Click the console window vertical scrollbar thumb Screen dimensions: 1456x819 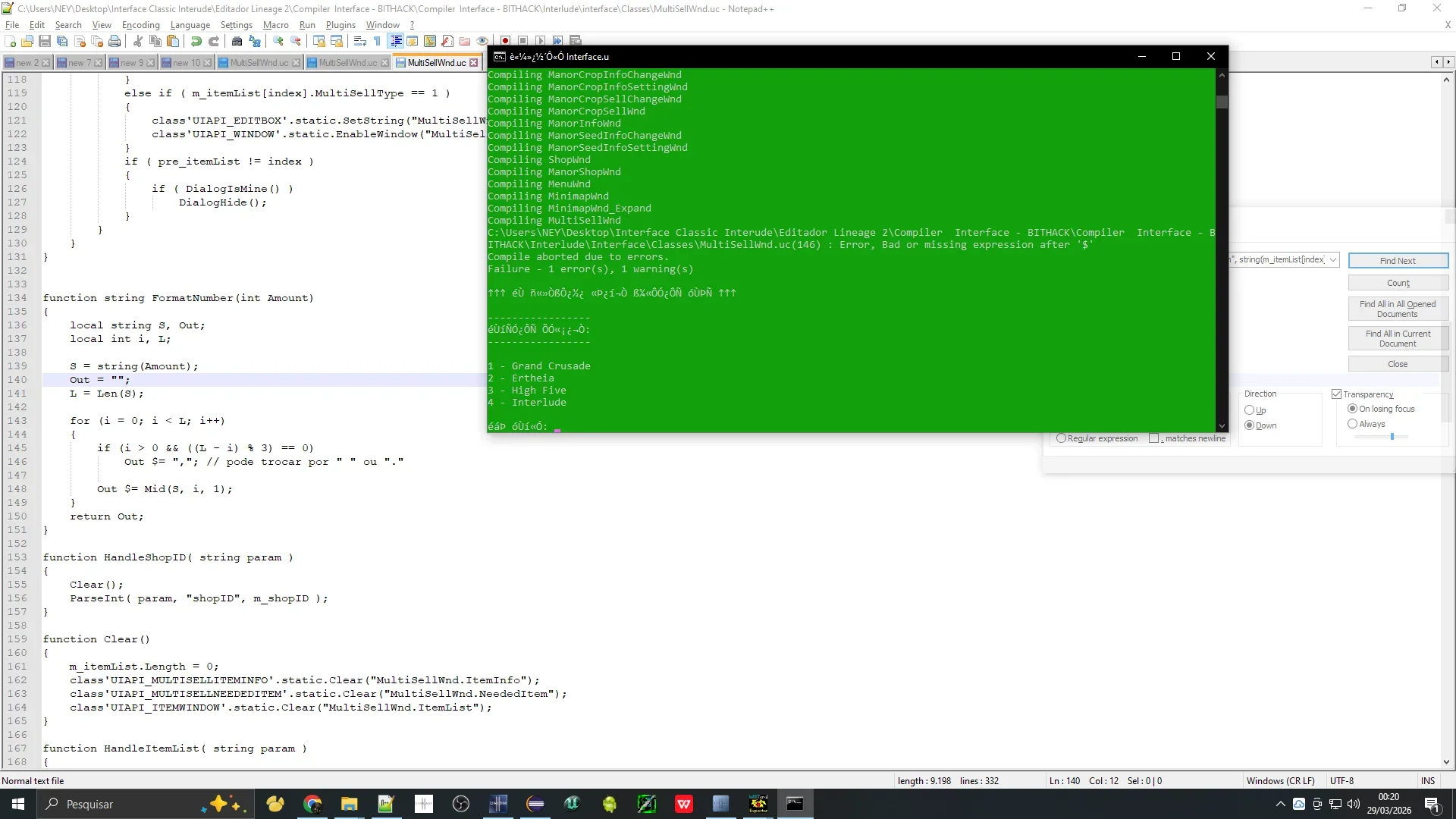(1222, 102)
